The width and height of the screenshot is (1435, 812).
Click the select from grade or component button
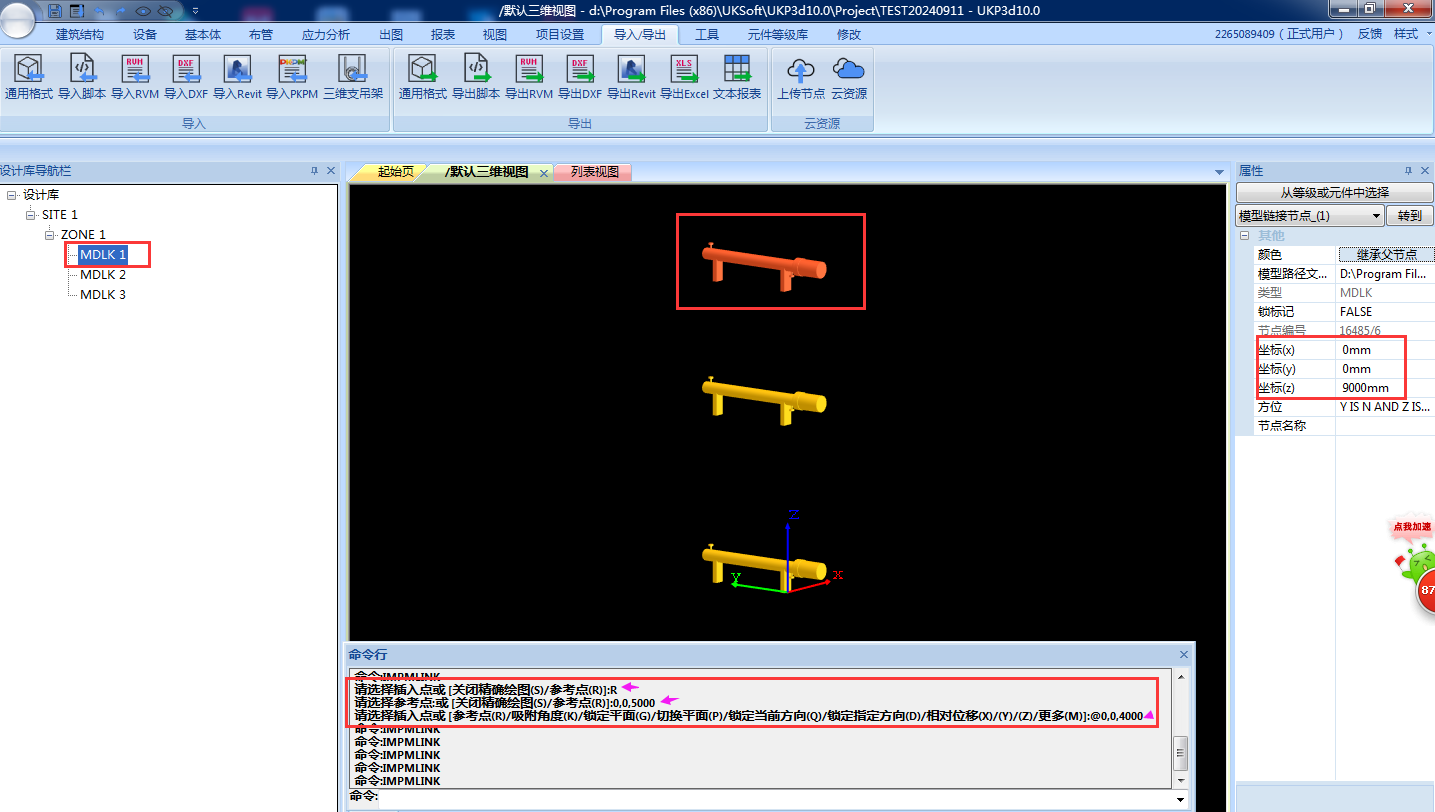coord(1334,192)
